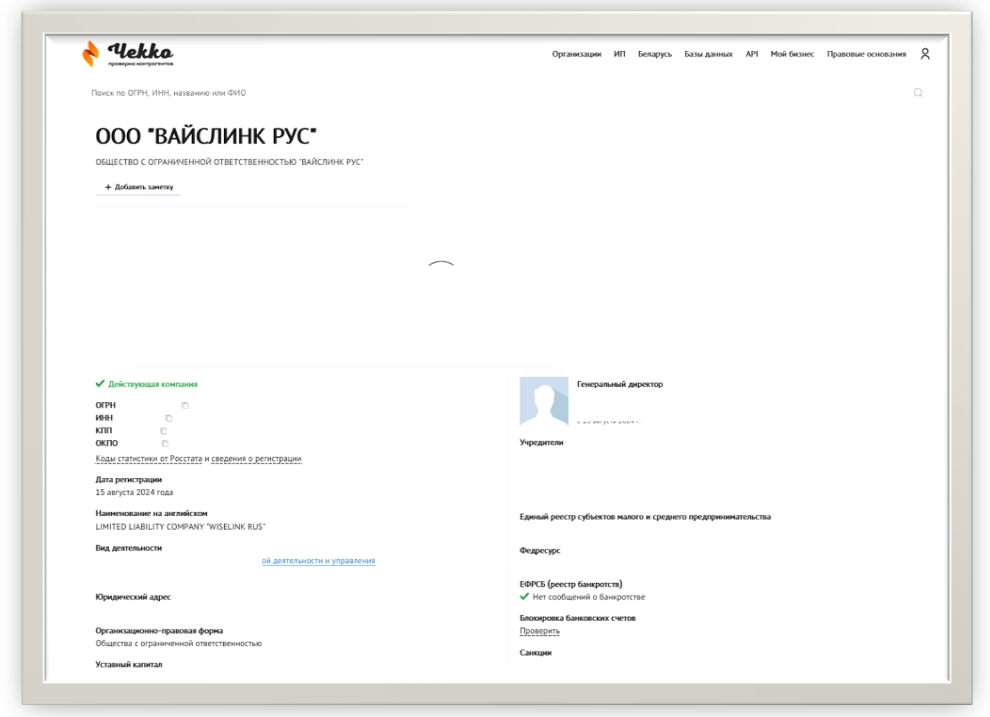Open the сведения о регистрации link
Screen dimensions: 990x717
256,459
